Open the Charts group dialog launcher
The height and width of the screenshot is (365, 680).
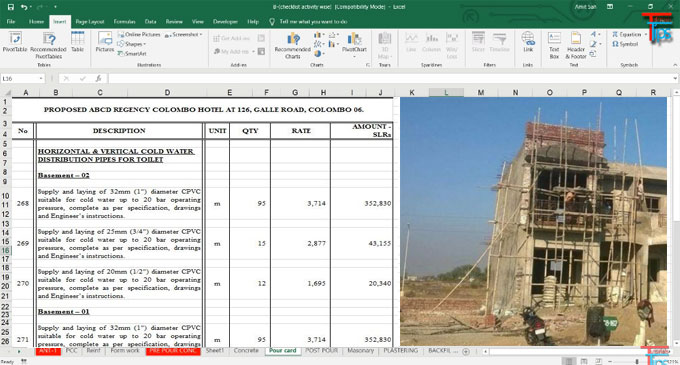point(368,65)
